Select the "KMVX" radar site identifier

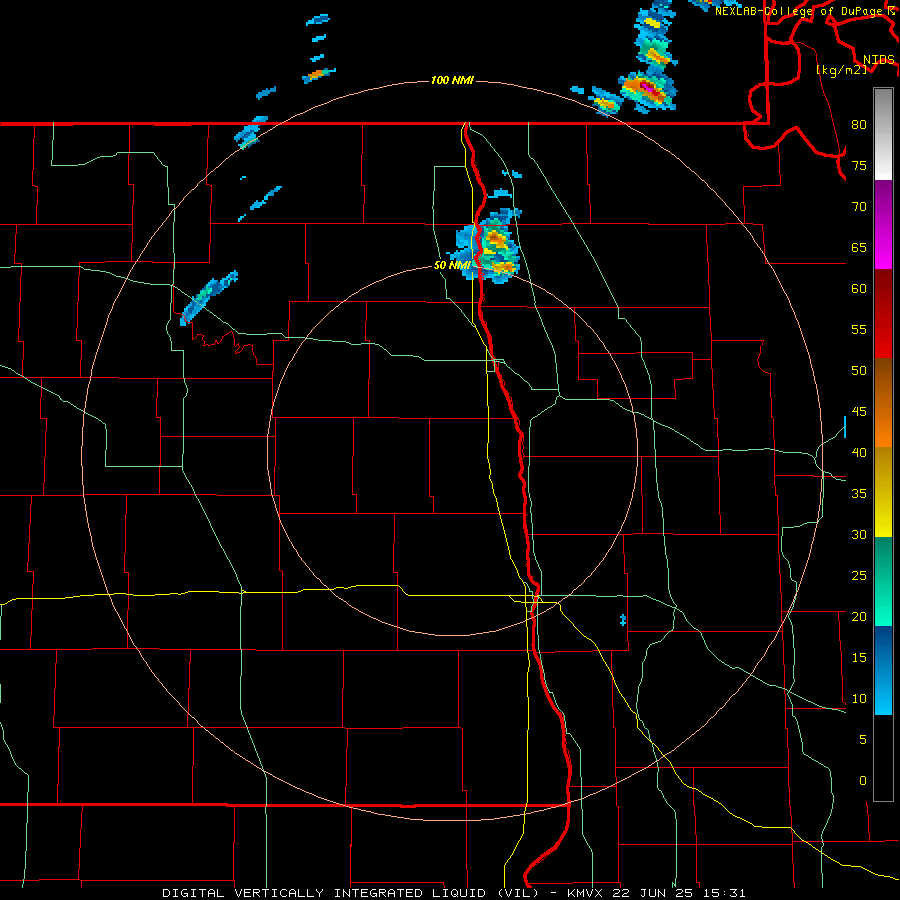click(x=586, y=893)
